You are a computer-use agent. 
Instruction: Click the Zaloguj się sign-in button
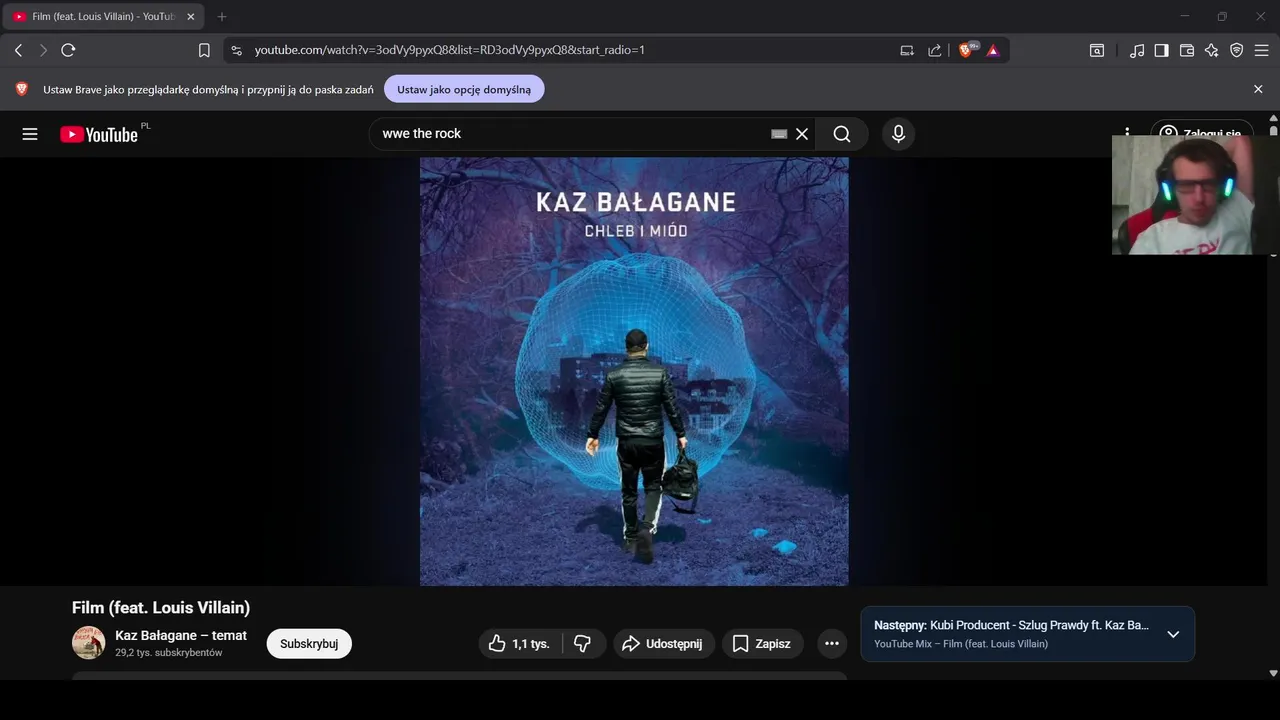click(1202, 134)
